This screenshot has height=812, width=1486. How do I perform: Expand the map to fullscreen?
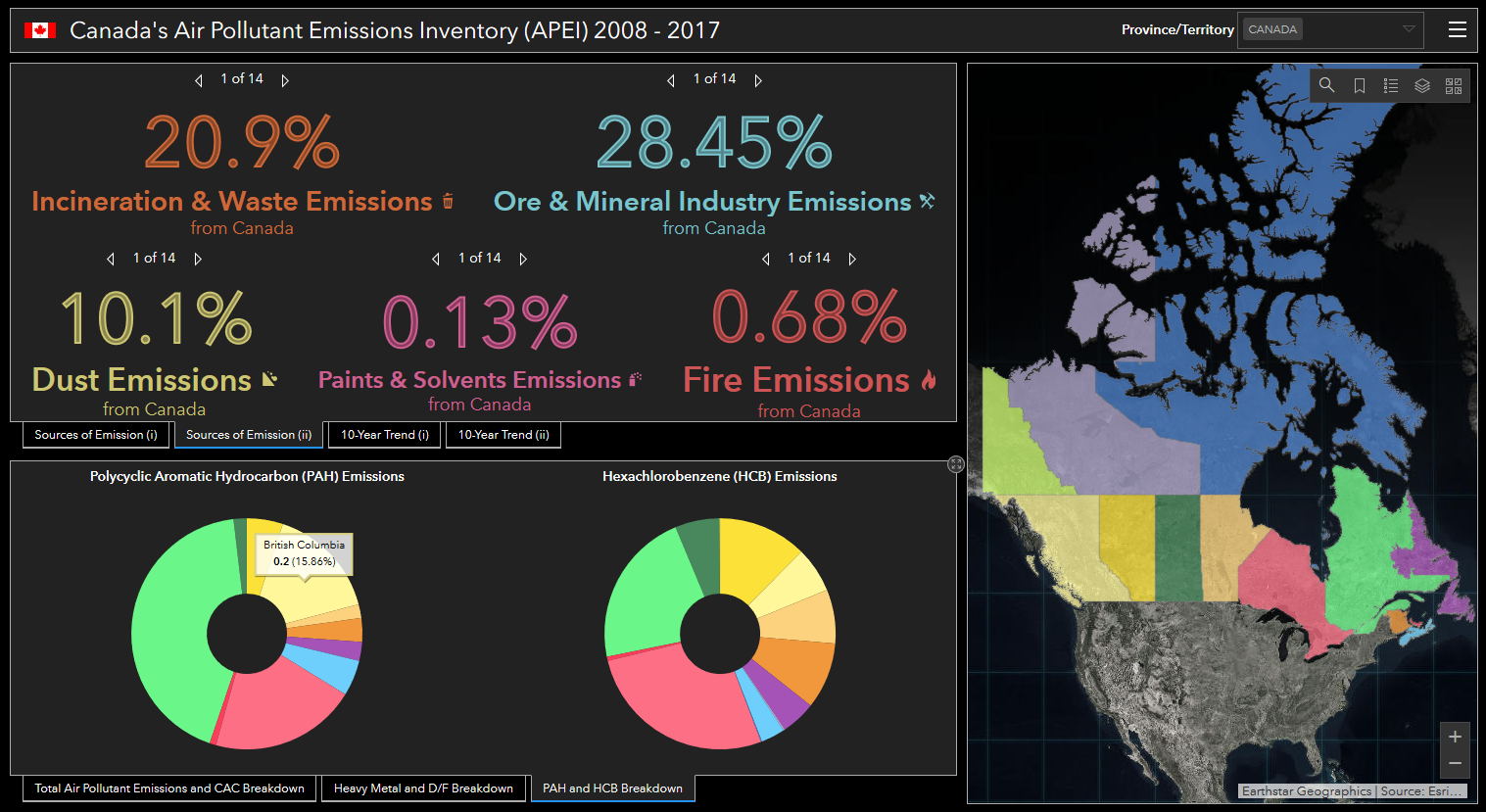click(x=1455, y=85)
